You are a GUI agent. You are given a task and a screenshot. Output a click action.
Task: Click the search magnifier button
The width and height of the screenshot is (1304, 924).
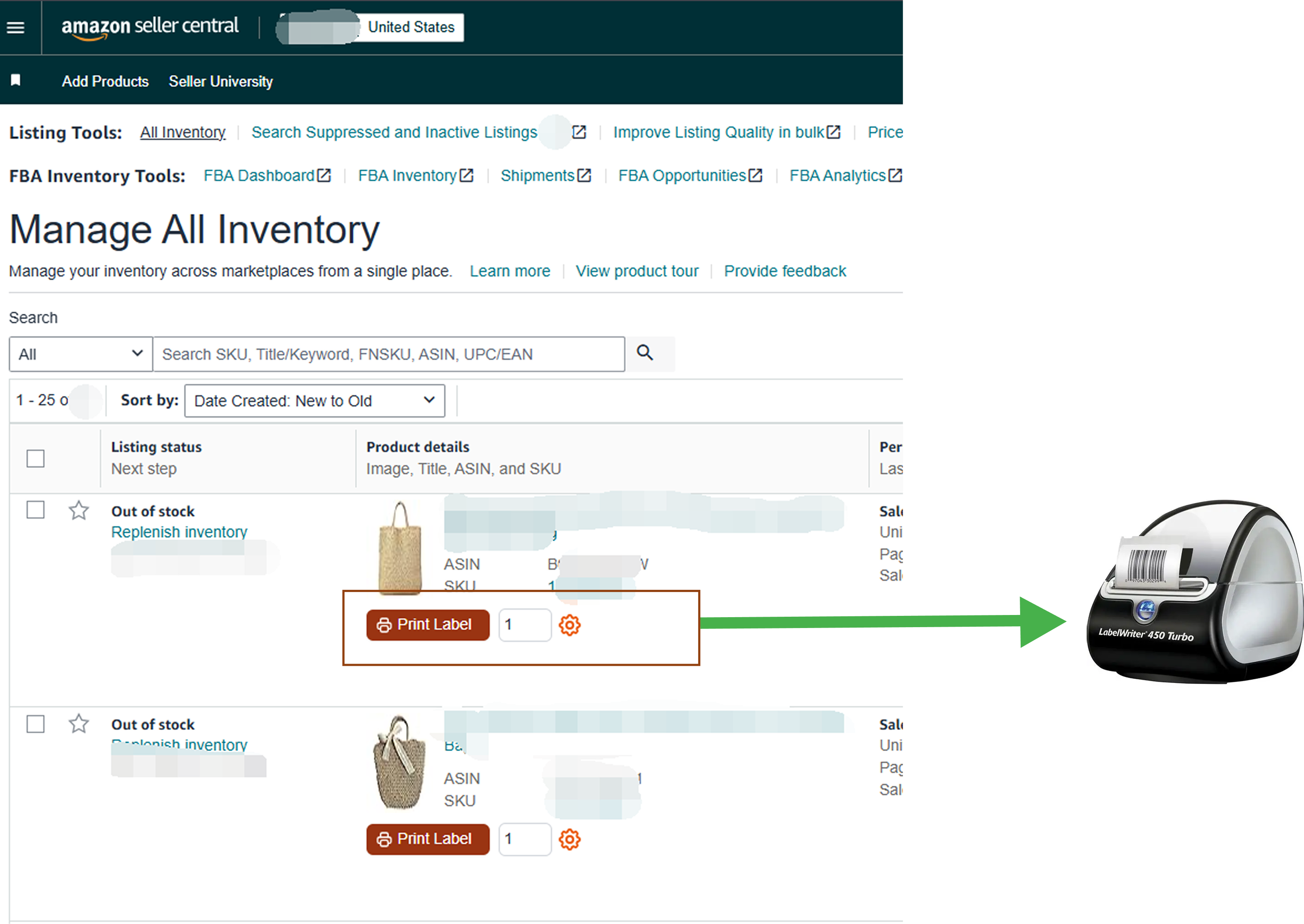click(x=645, y=353)
